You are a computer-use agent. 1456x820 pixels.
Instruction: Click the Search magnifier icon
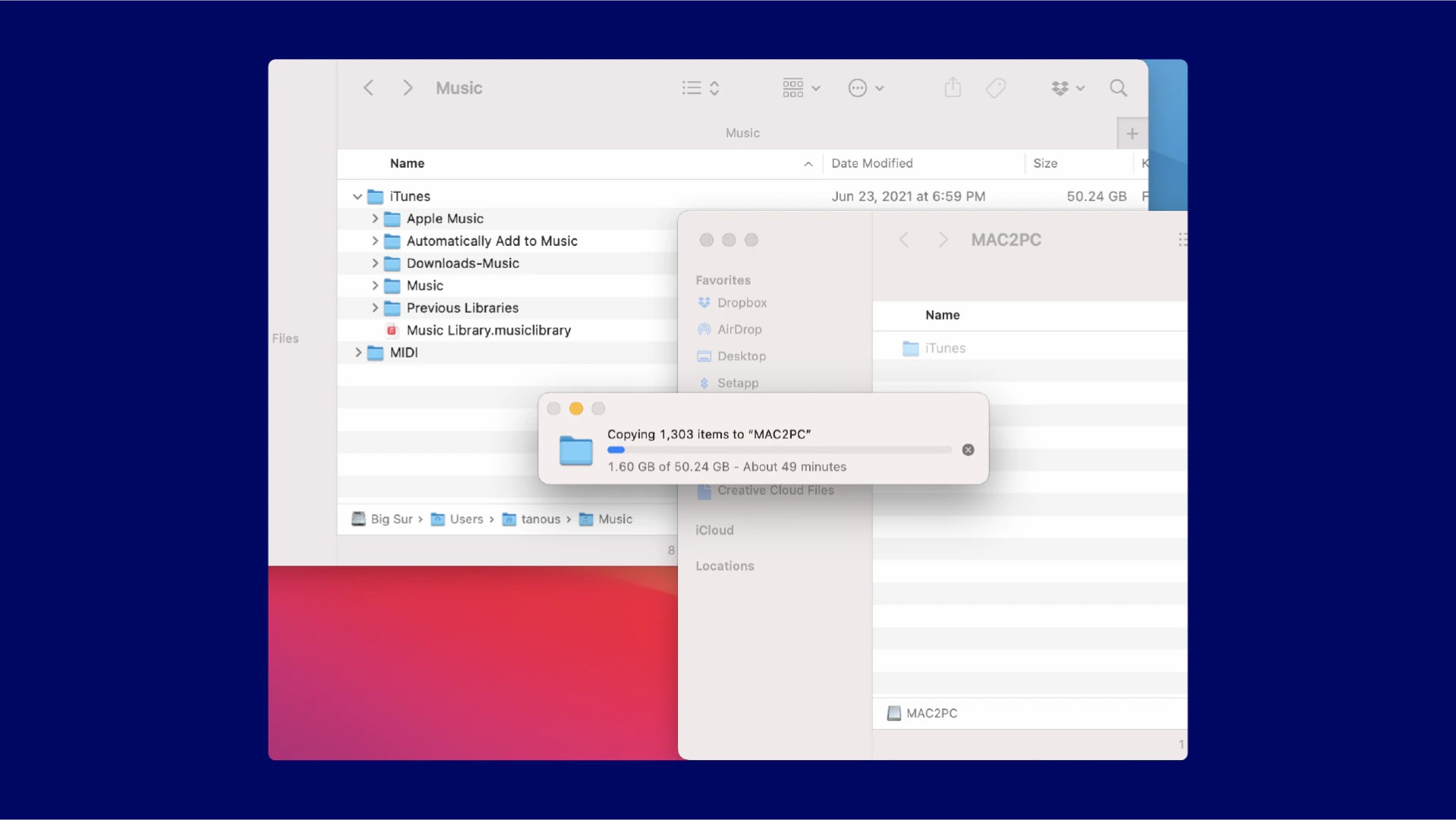[x=1118, y=88]
